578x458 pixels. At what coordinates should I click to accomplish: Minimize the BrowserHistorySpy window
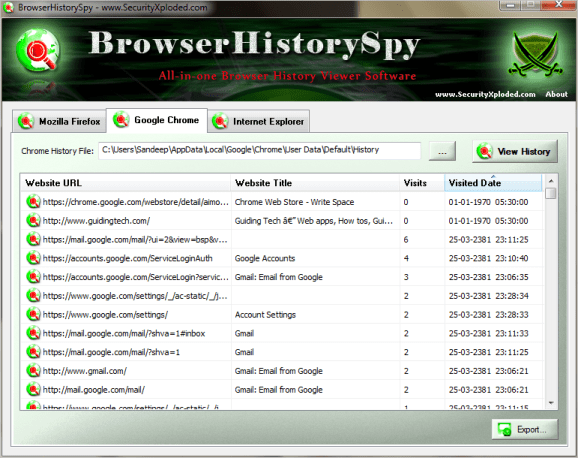tap(511, 5)
